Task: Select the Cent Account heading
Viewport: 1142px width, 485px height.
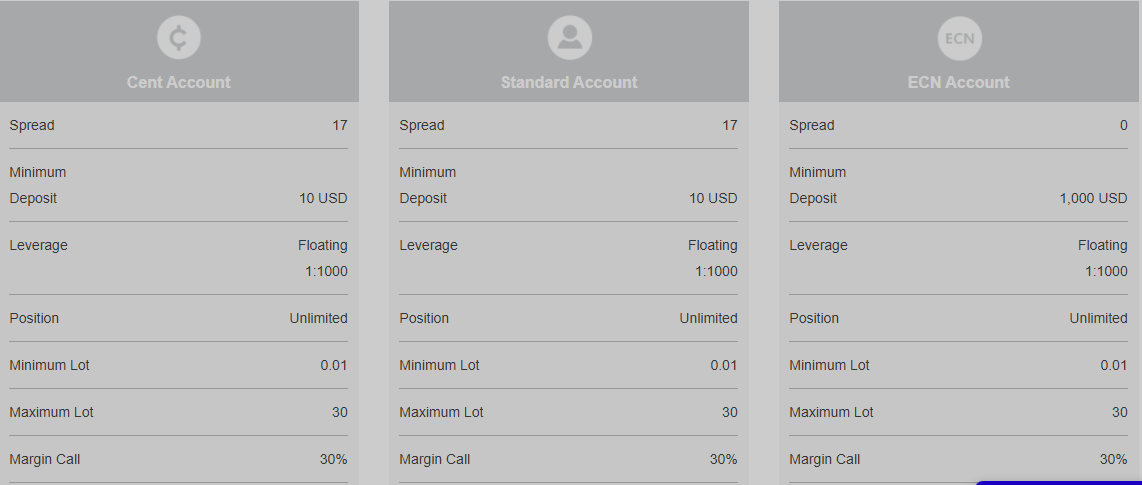Action: pyautogui.click(x=178, y=82)
